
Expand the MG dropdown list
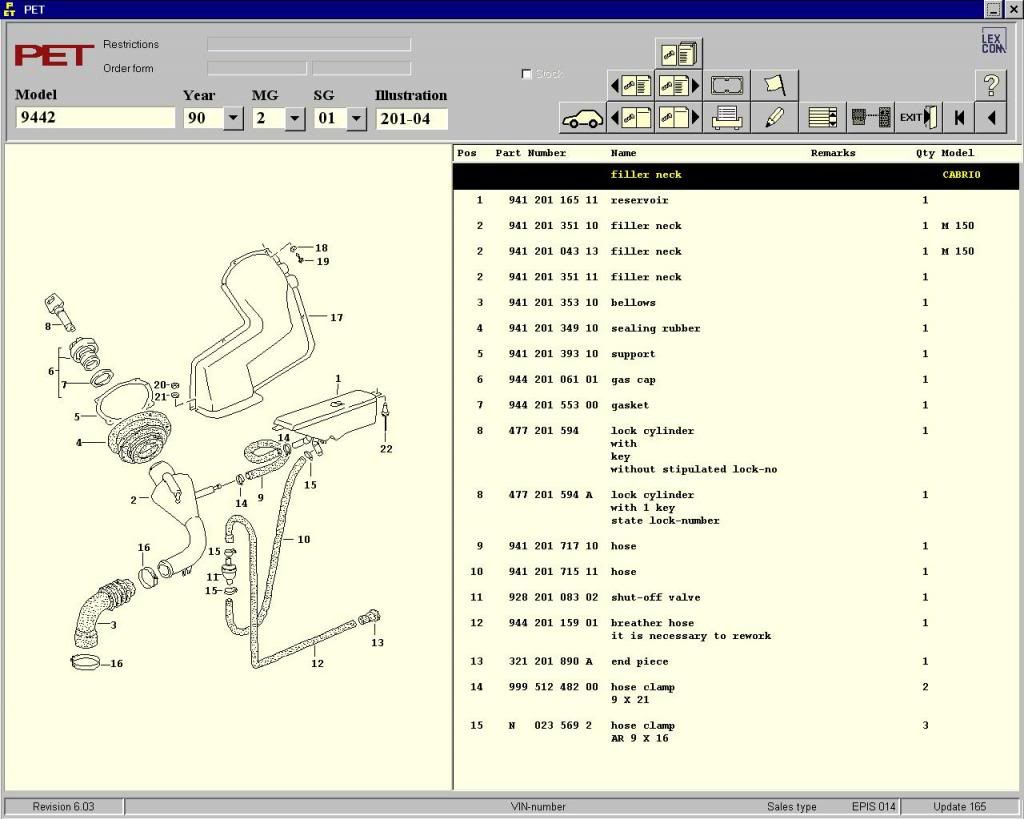tap(294, 118)
